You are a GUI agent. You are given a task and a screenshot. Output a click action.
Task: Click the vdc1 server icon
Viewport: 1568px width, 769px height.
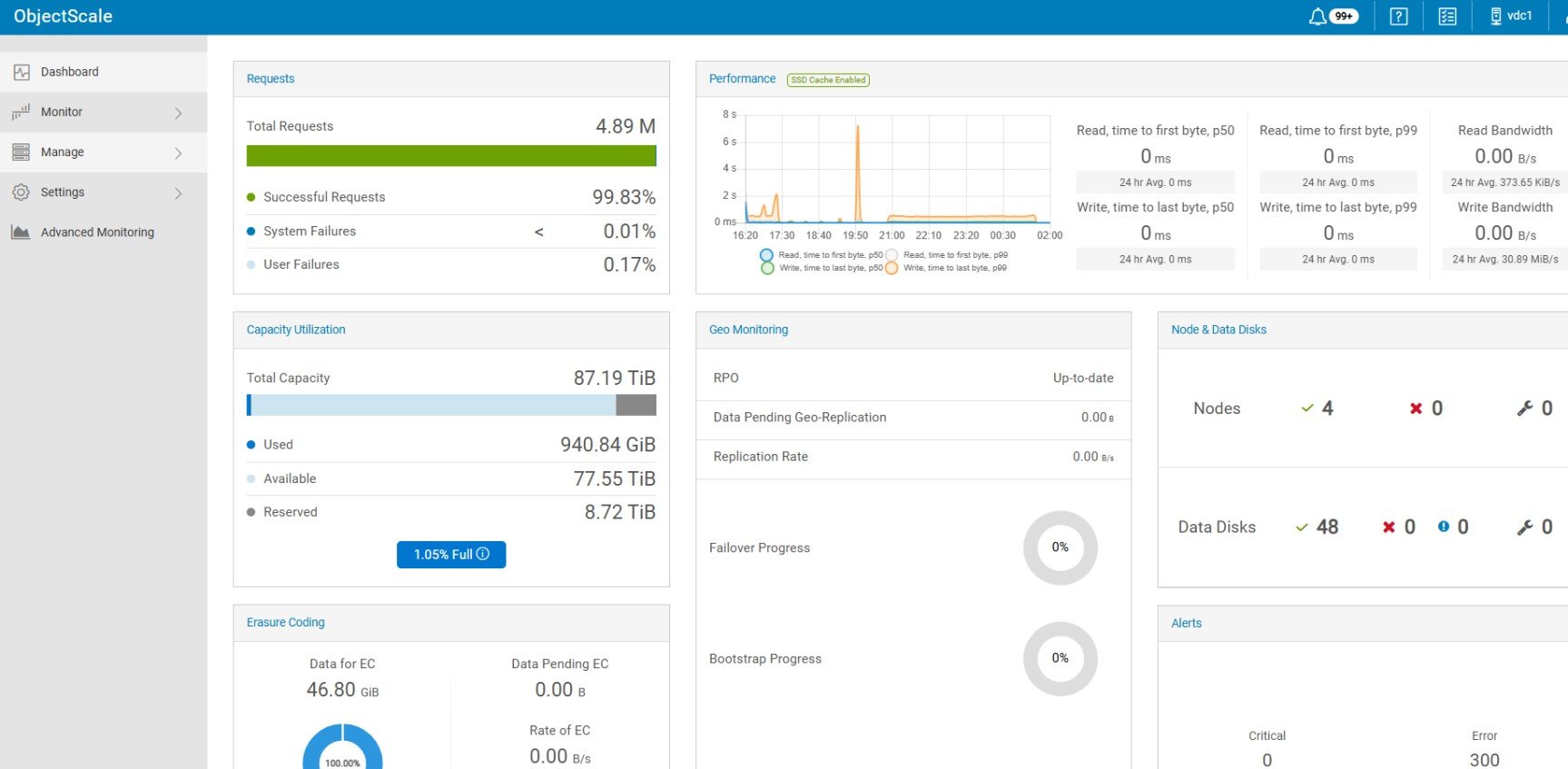tap(1495, 16)
